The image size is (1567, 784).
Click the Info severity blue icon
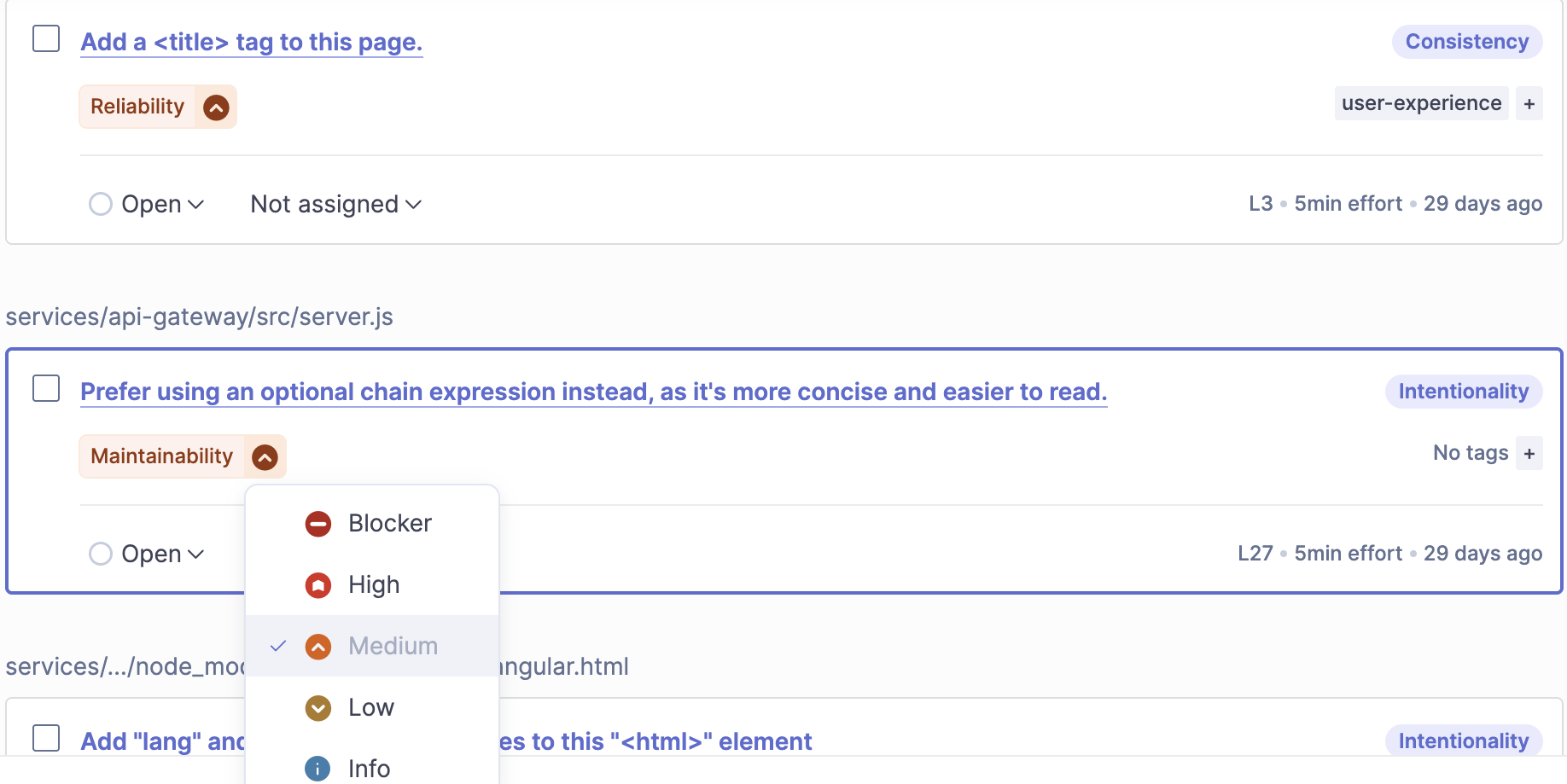click(x=317, y=769)
